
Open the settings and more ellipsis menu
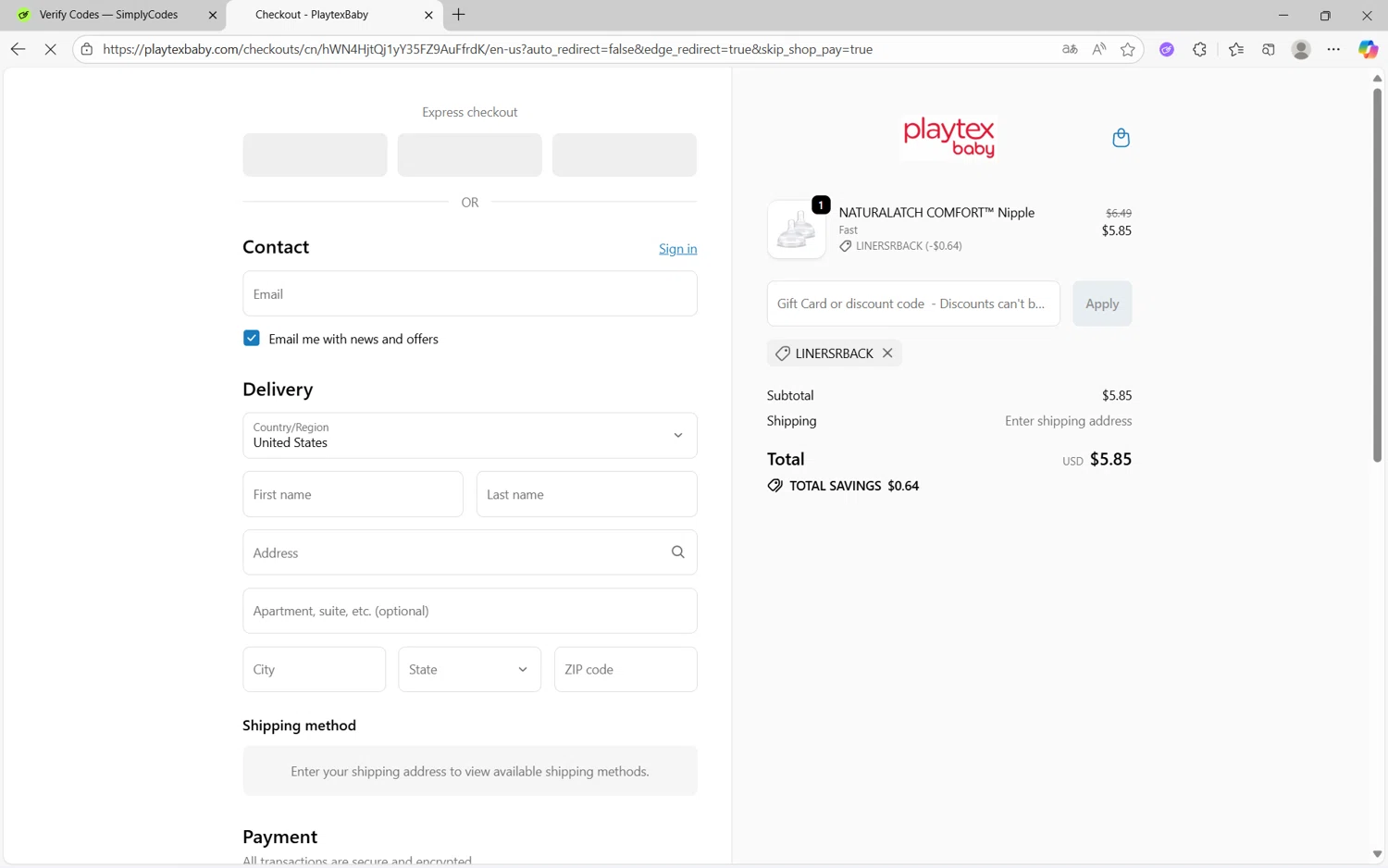click(1333, 49)
